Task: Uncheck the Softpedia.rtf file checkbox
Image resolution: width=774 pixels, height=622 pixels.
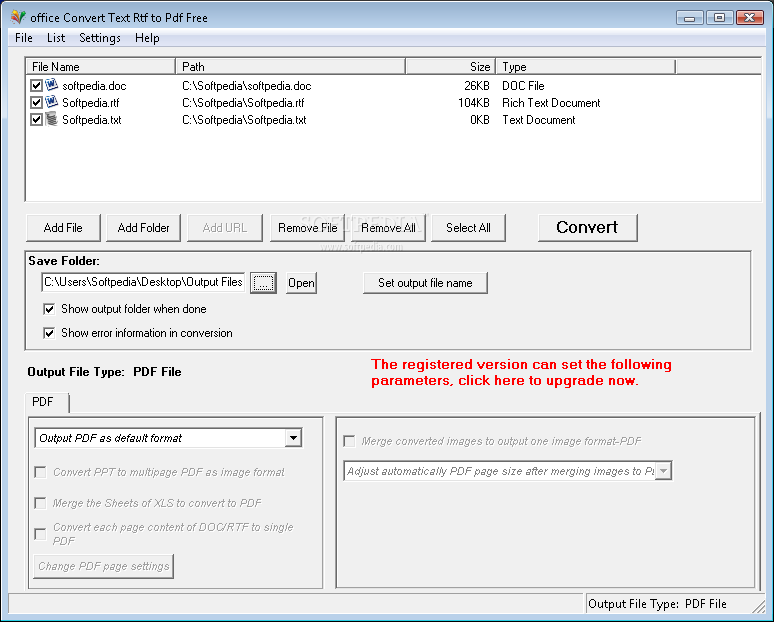Action: point(36,103)
